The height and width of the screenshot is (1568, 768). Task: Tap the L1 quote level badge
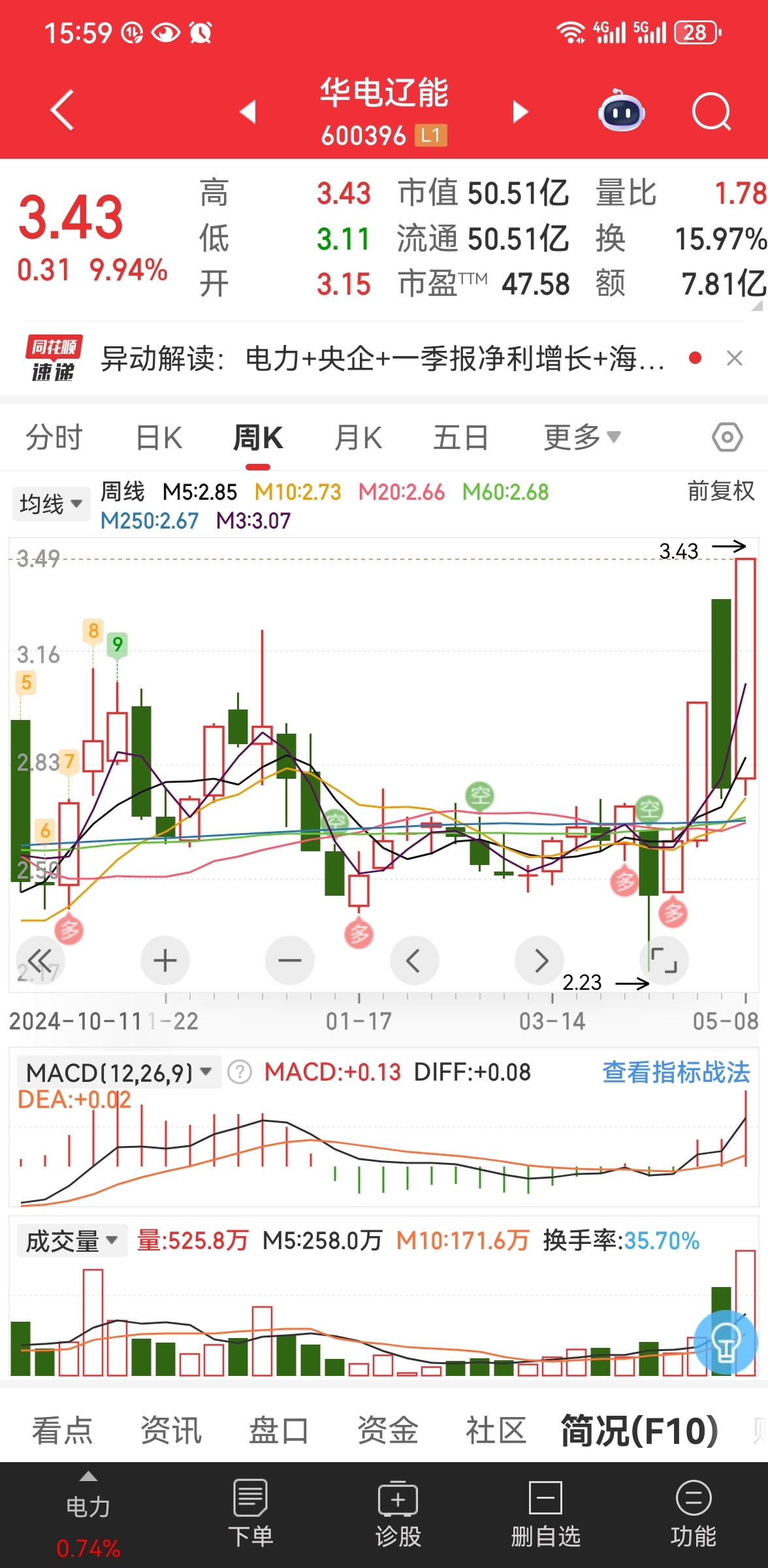(x=430, y=135)
